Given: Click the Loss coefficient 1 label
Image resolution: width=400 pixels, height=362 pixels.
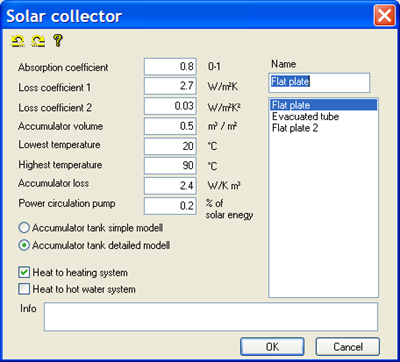Looking at the screenshot, I should [x=55, y=88].
